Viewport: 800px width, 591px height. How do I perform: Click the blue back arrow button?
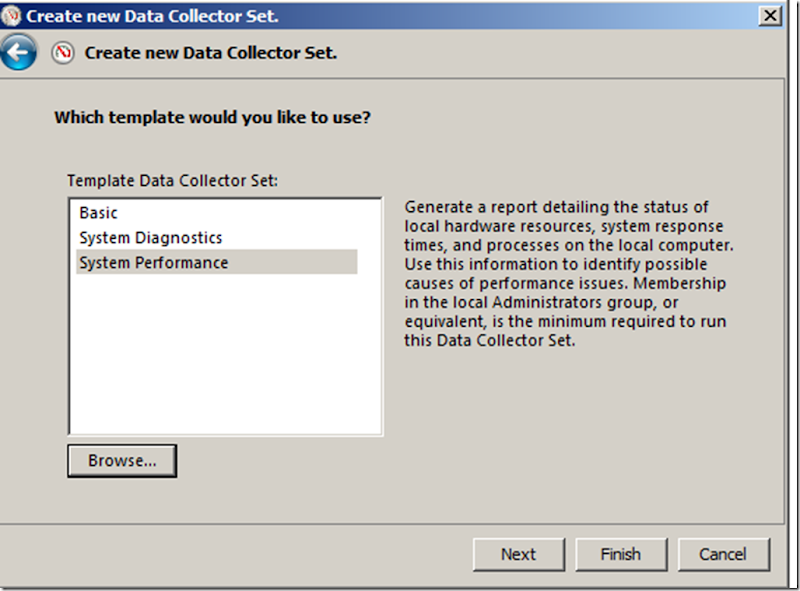click(19, 52)
